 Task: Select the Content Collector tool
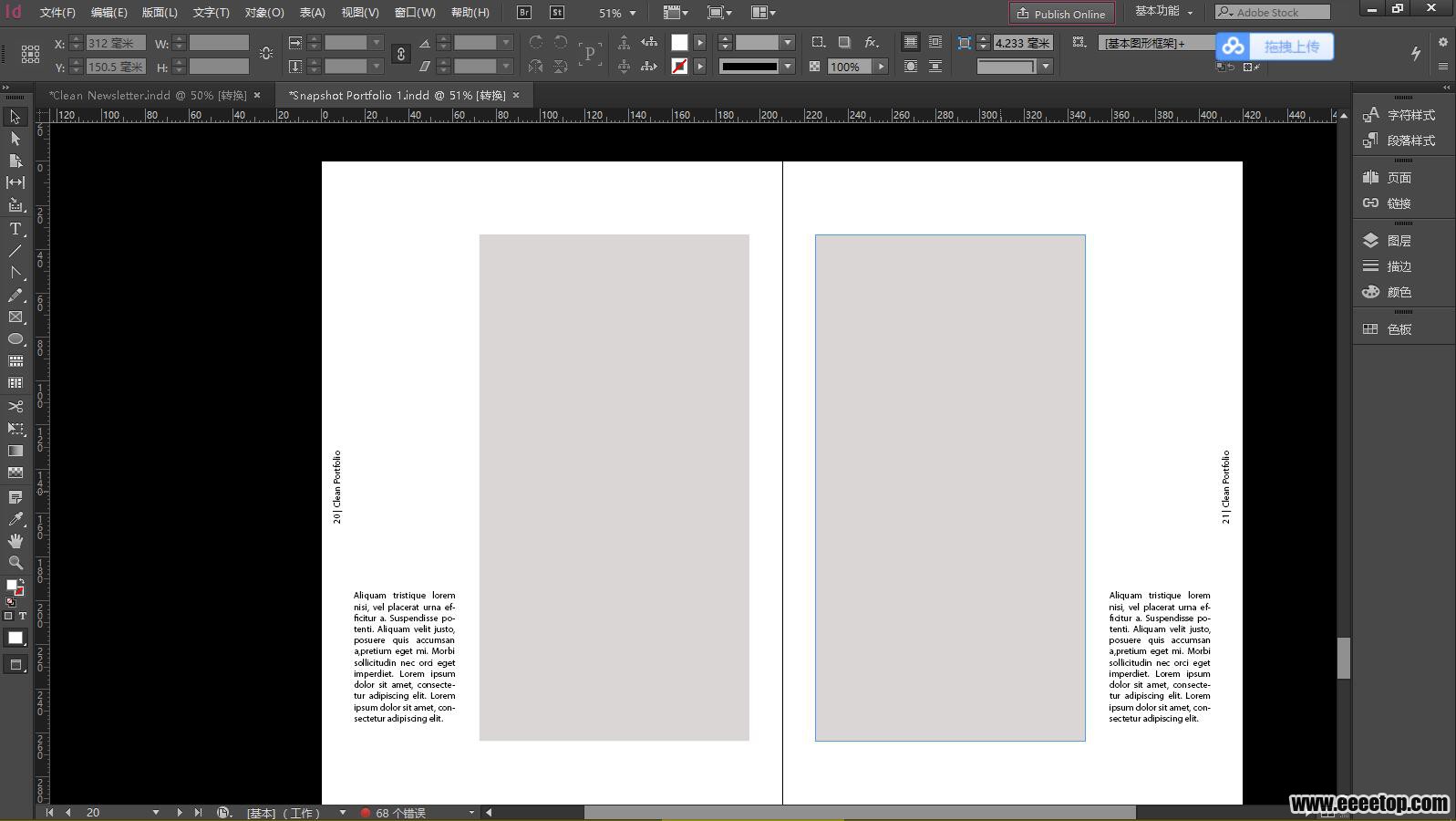(x=15, y=205)
